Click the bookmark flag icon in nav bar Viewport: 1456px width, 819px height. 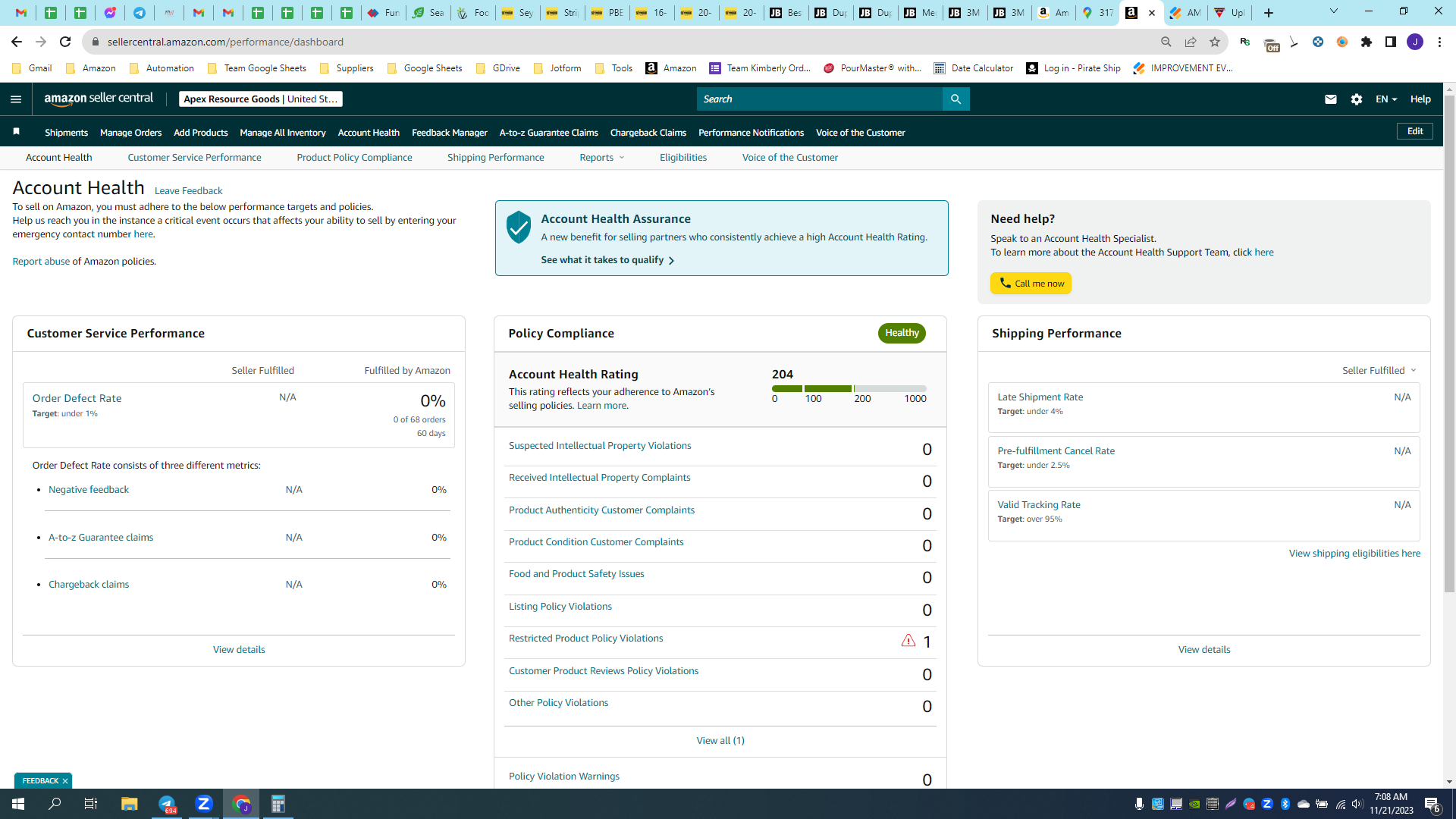tap(16, 132)
